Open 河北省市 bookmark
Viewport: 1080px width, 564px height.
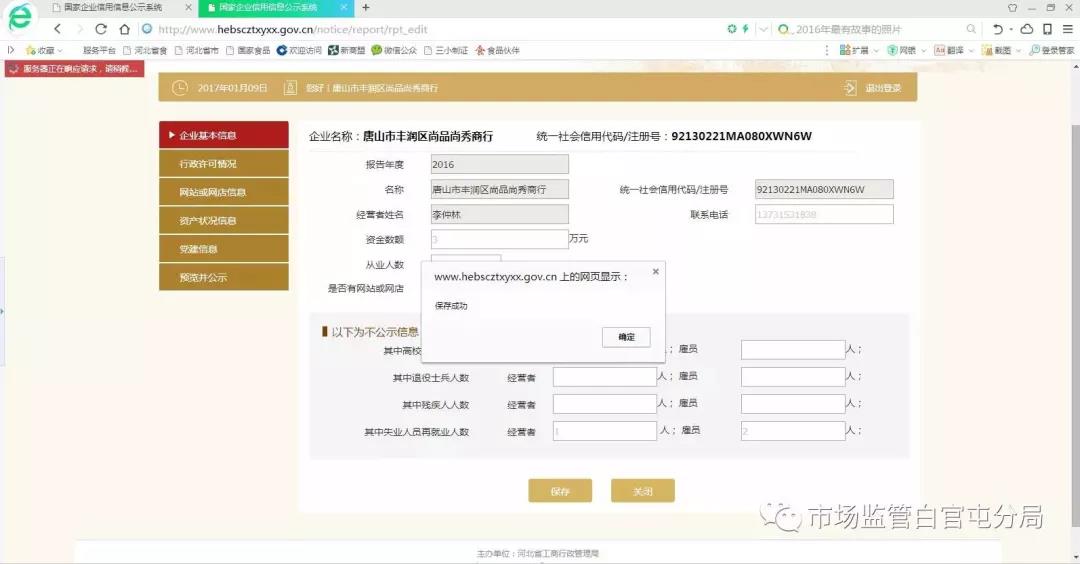tap(196, 50)
